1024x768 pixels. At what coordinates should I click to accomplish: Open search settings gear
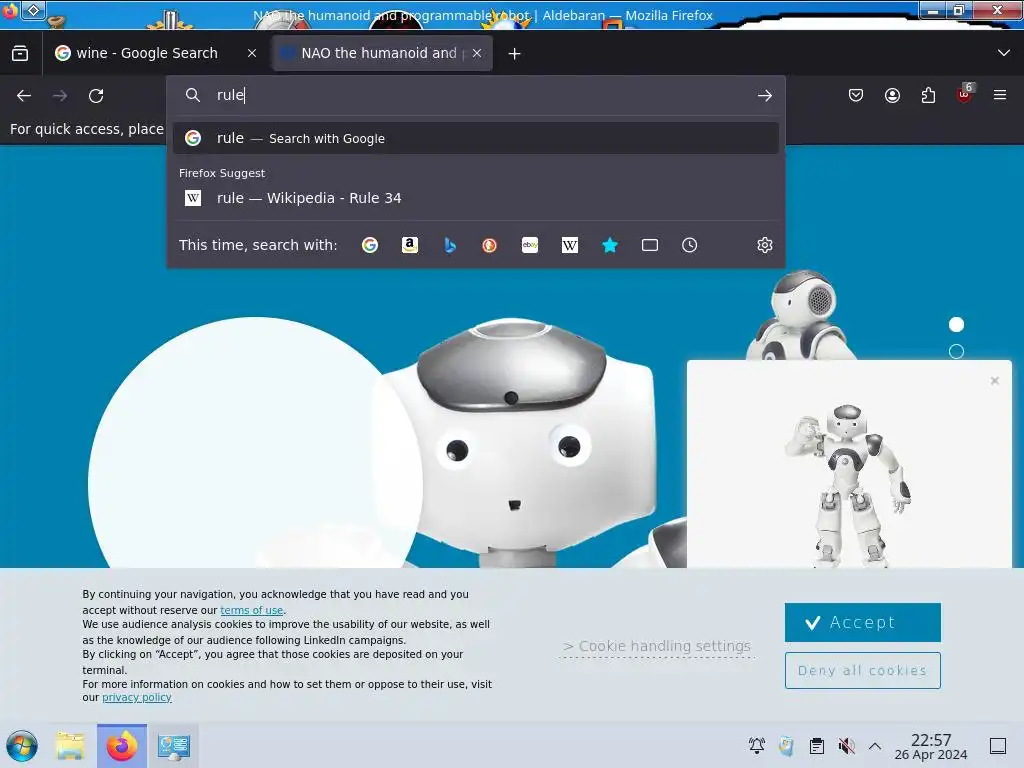pos(765,245)
